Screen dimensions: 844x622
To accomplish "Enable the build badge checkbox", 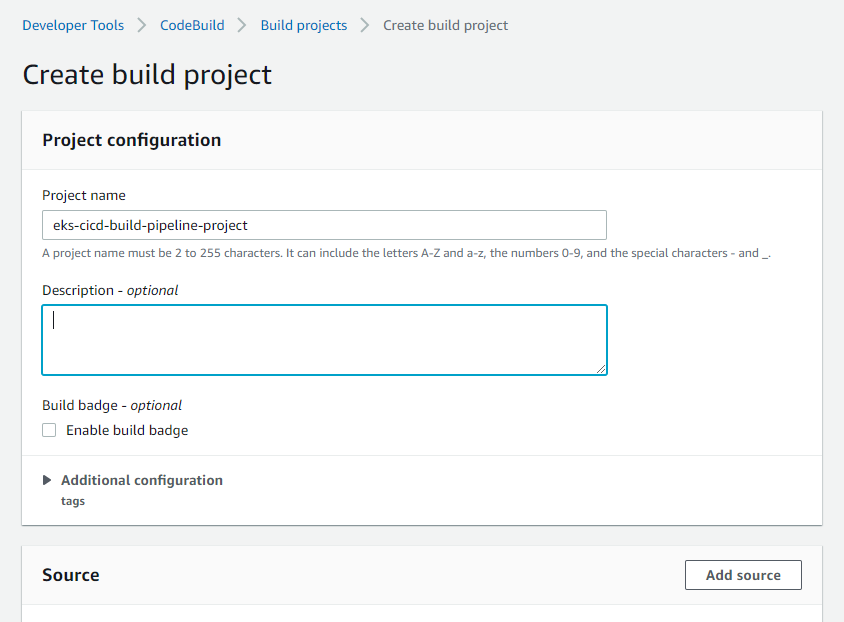I will pos(49,430).
